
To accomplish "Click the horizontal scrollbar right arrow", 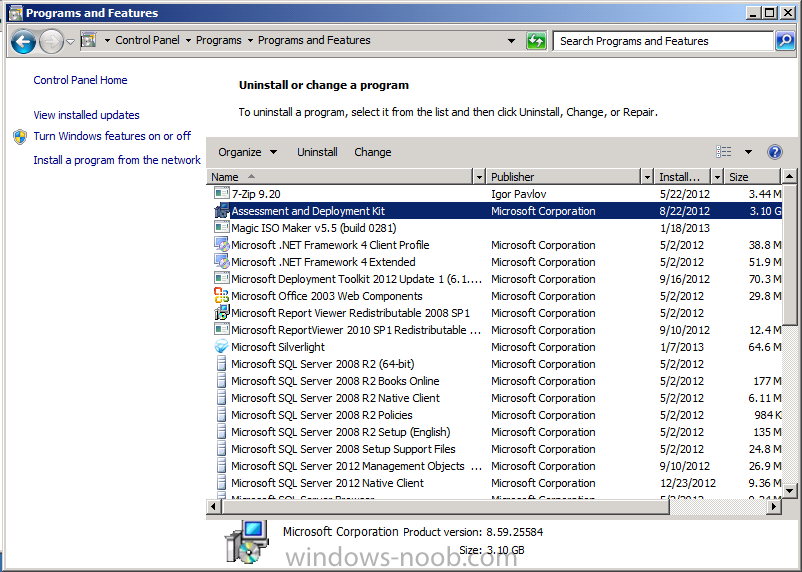I will point(775,507).
